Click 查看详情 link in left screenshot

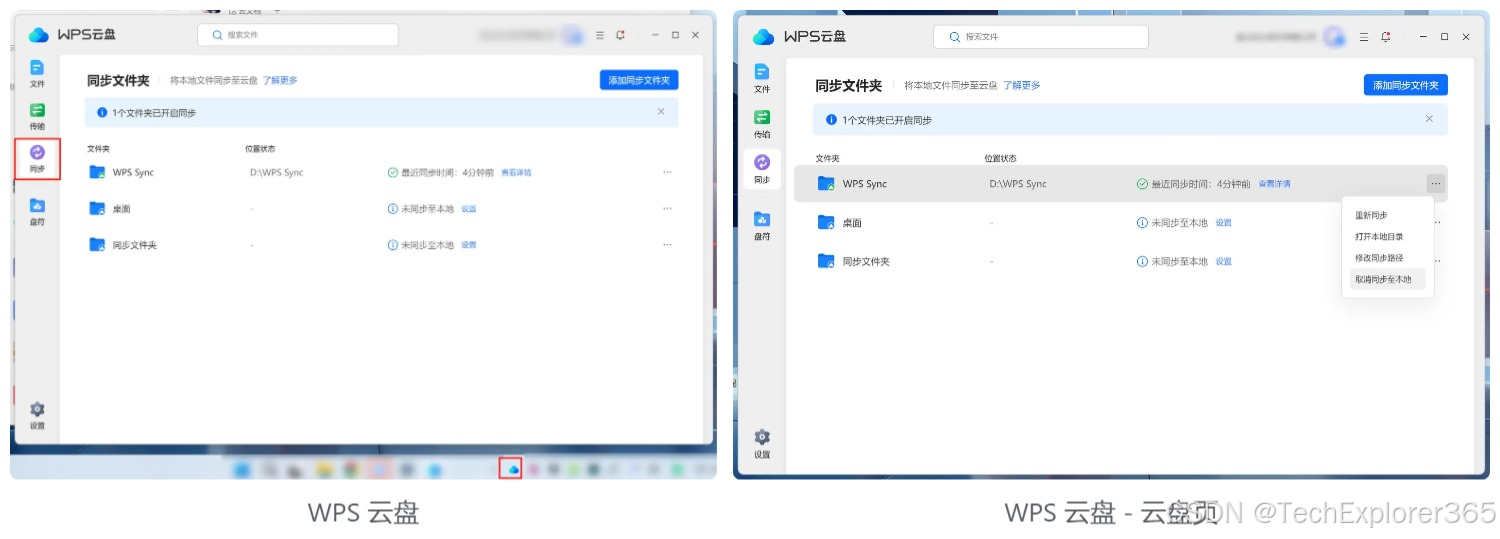coord(516,172)
